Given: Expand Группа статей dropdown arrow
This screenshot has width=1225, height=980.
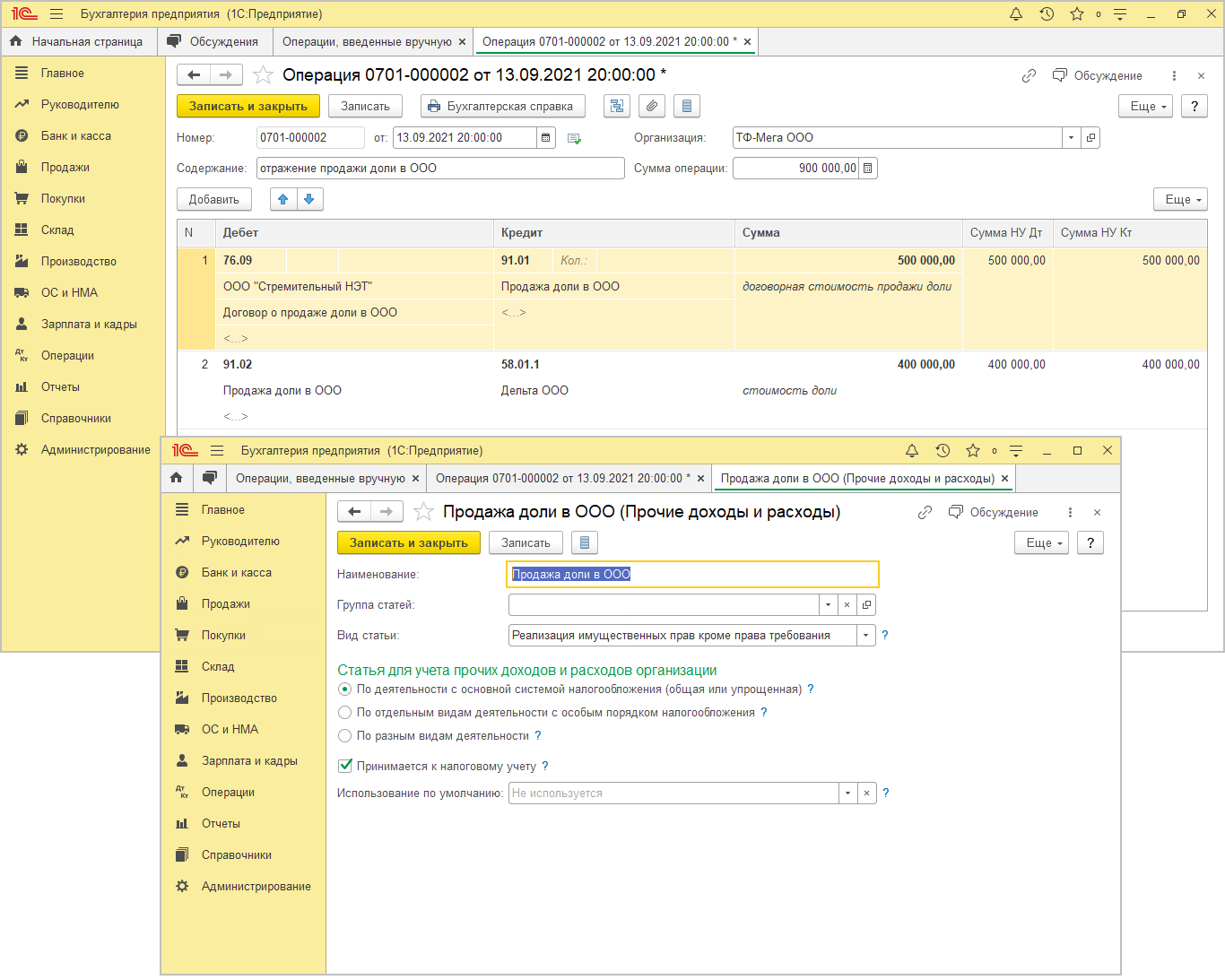Looking at the screenshot, I should pyautogui.click(x=828, y=605).
